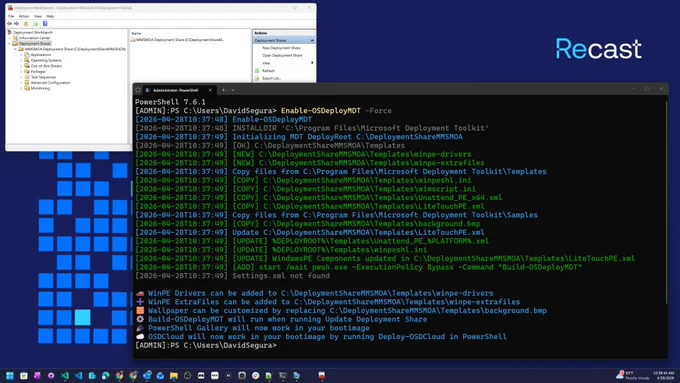Click the Refresh action
Screen dimensions: 680x383
(268, 71)
